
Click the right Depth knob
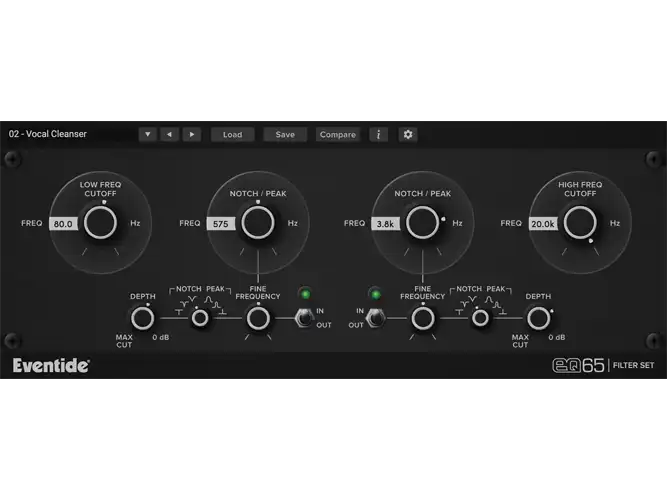point(539,318)
